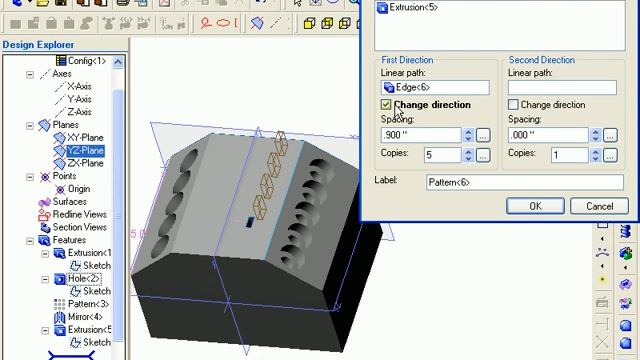Switch to solid shaded yellow cube view
Image resolution: width=640 pixels, height=360 pixels.
coord(309,23)
